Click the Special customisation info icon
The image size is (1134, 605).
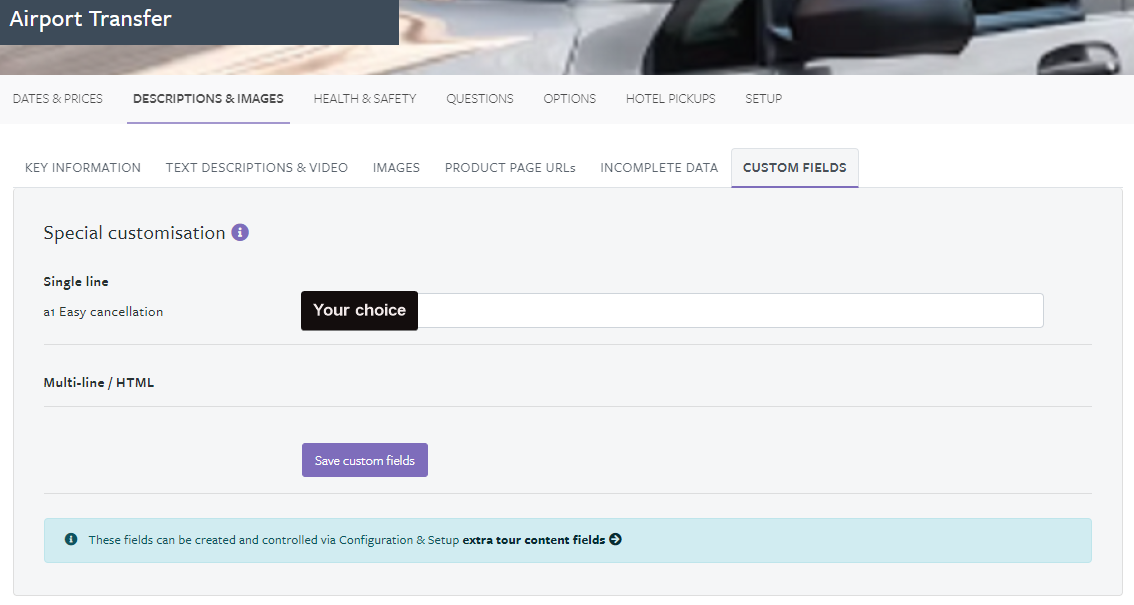click(x=239, y=231)
